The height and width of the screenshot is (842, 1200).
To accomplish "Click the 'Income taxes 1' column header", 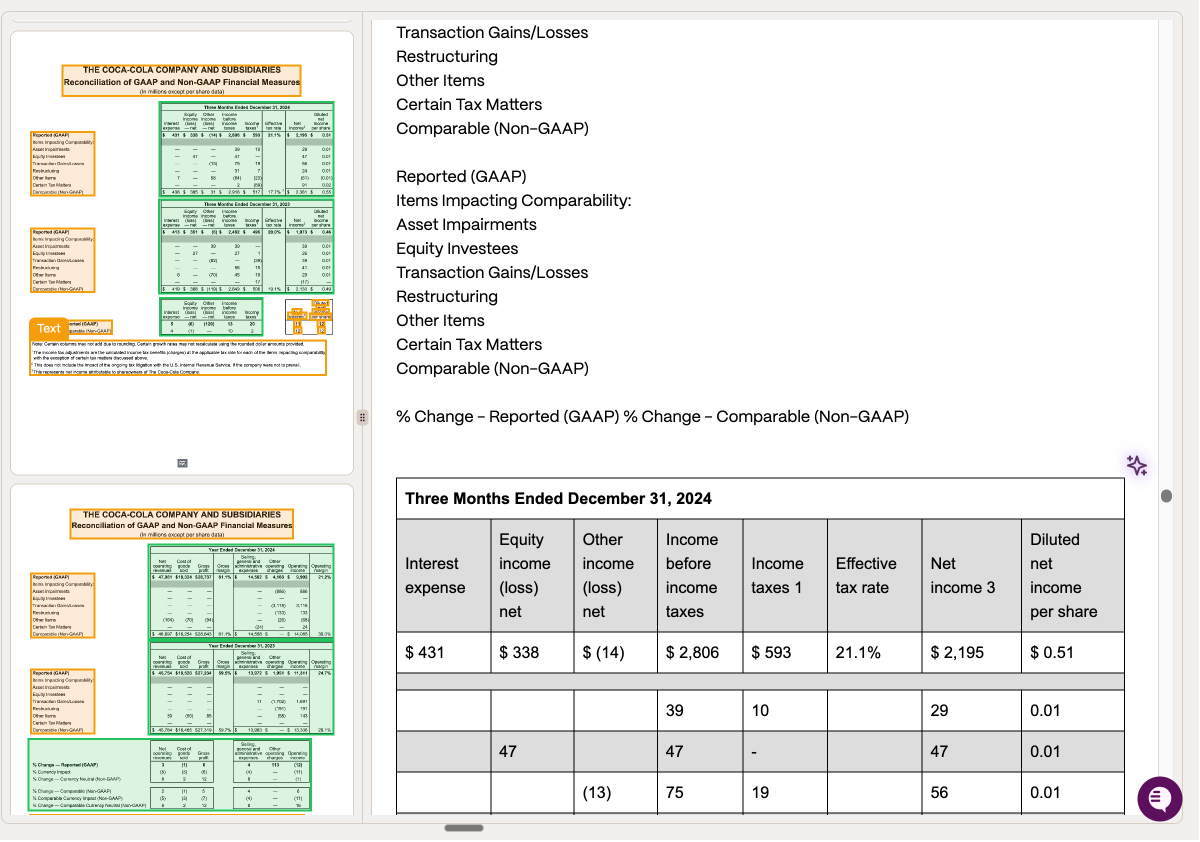I will point(785,575).
